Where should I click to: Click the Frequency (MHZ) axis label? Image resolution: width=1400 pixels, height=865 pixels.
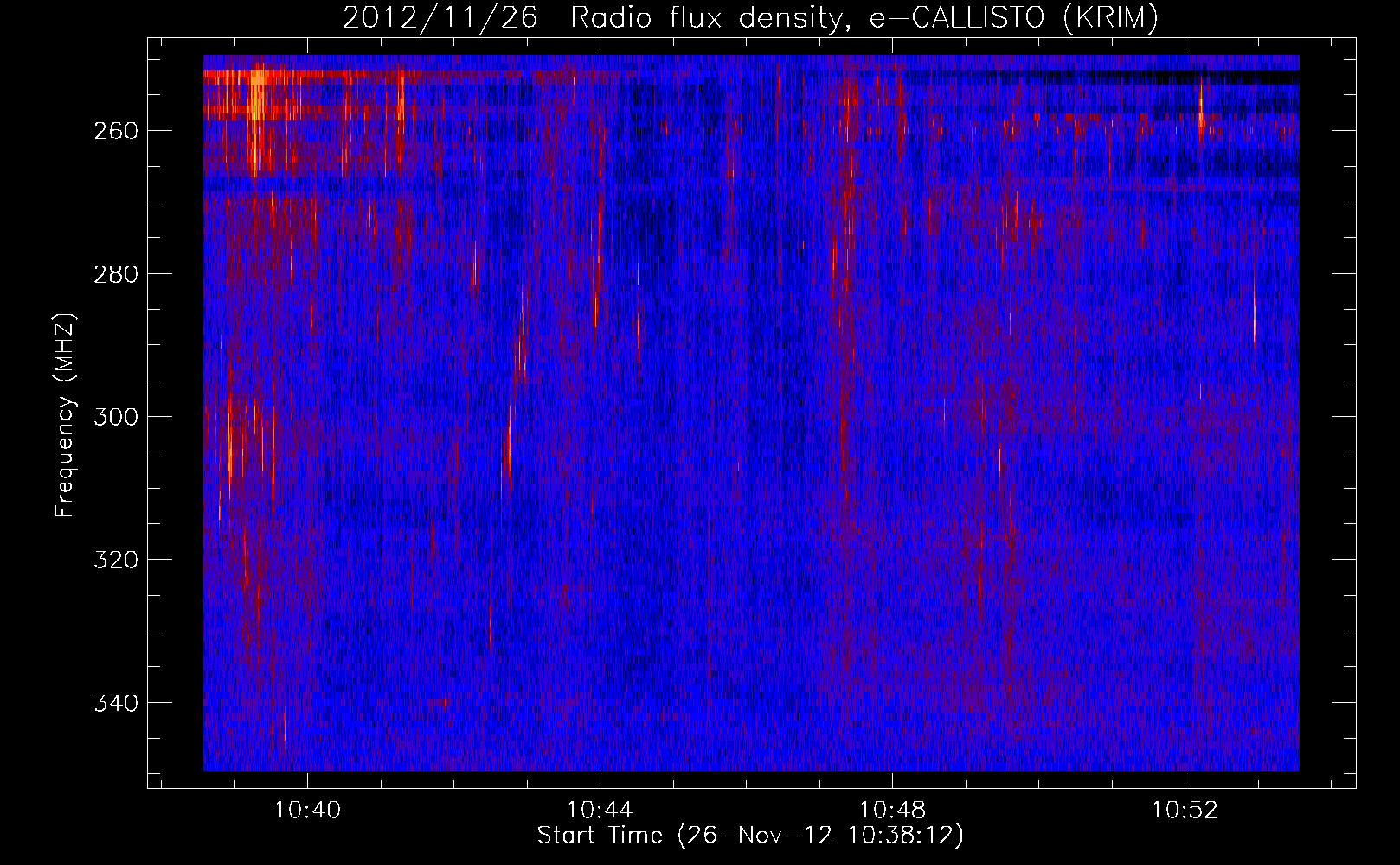click(x=65, y=414)
